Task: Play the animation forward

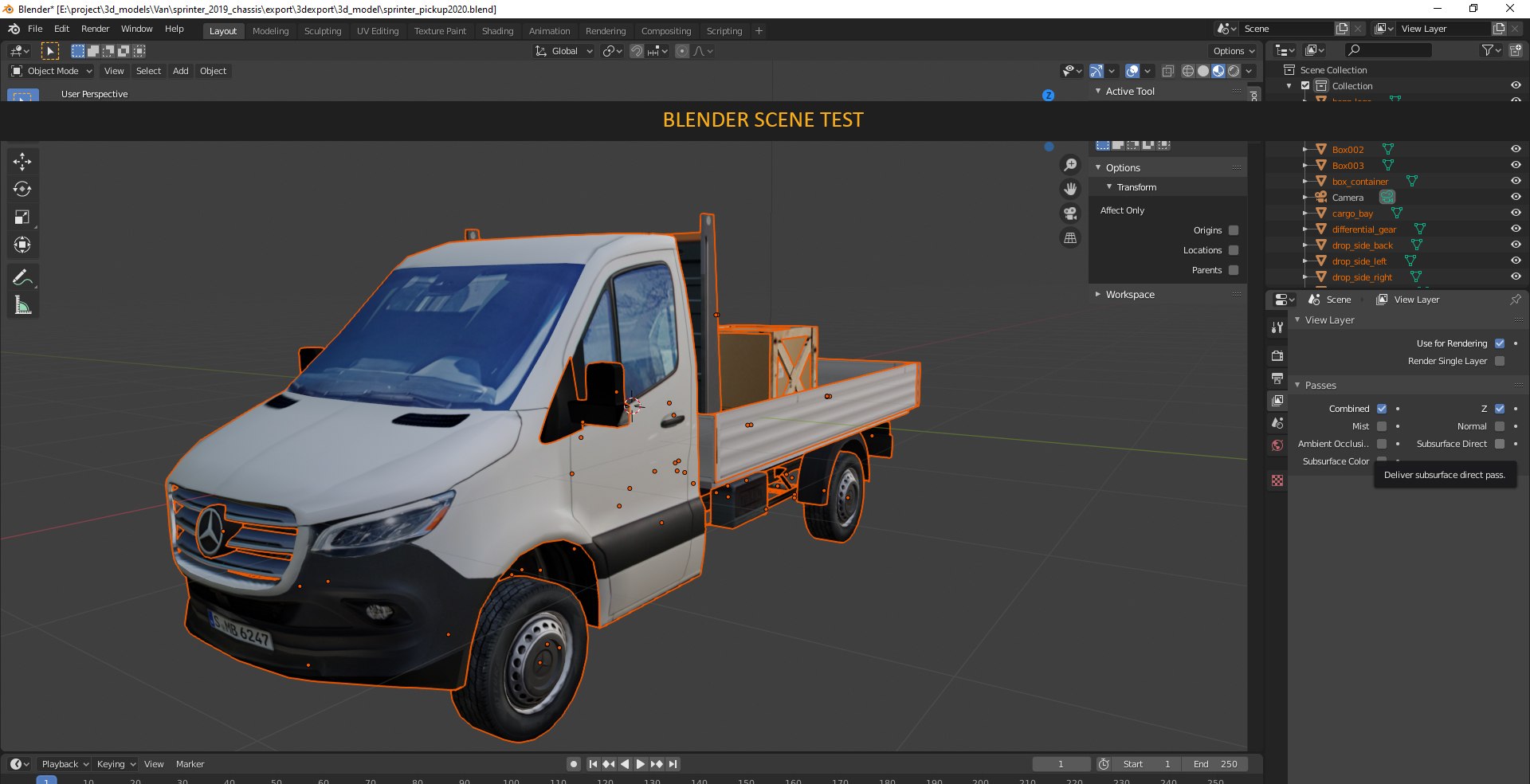Action: (641, 764)
